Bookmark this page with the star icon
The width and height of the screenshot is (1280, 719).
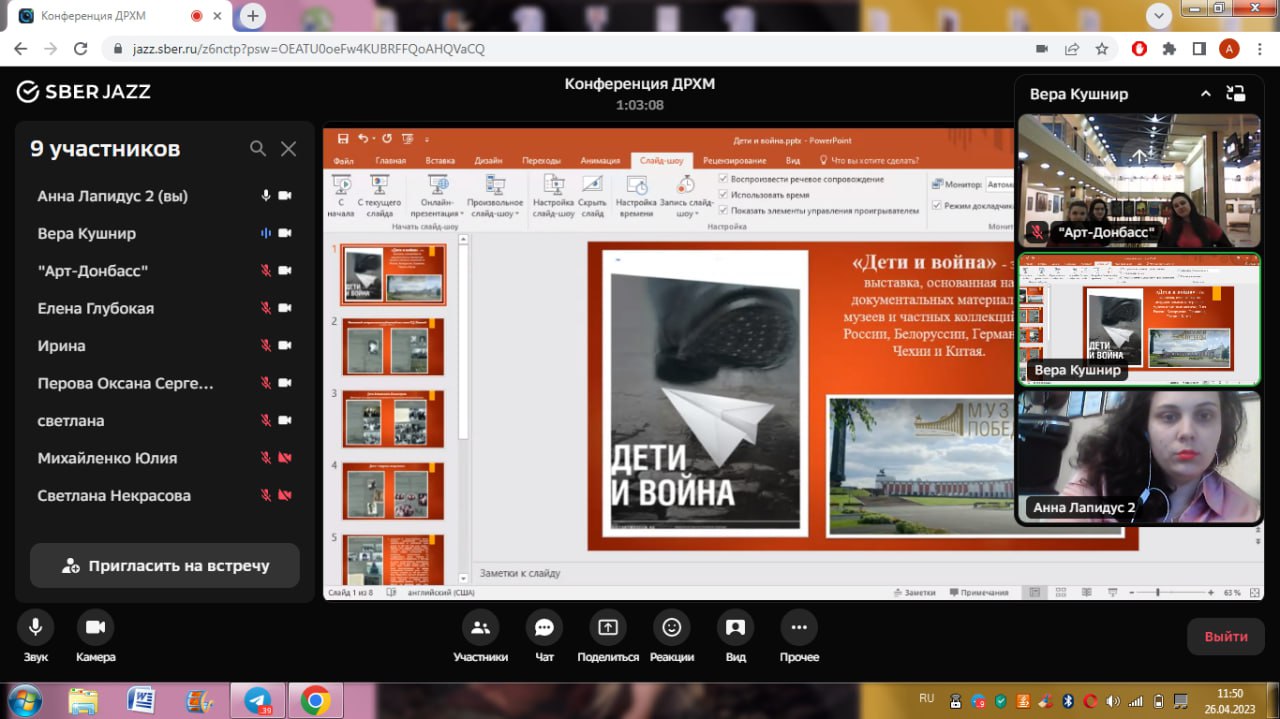point(1102,48)
